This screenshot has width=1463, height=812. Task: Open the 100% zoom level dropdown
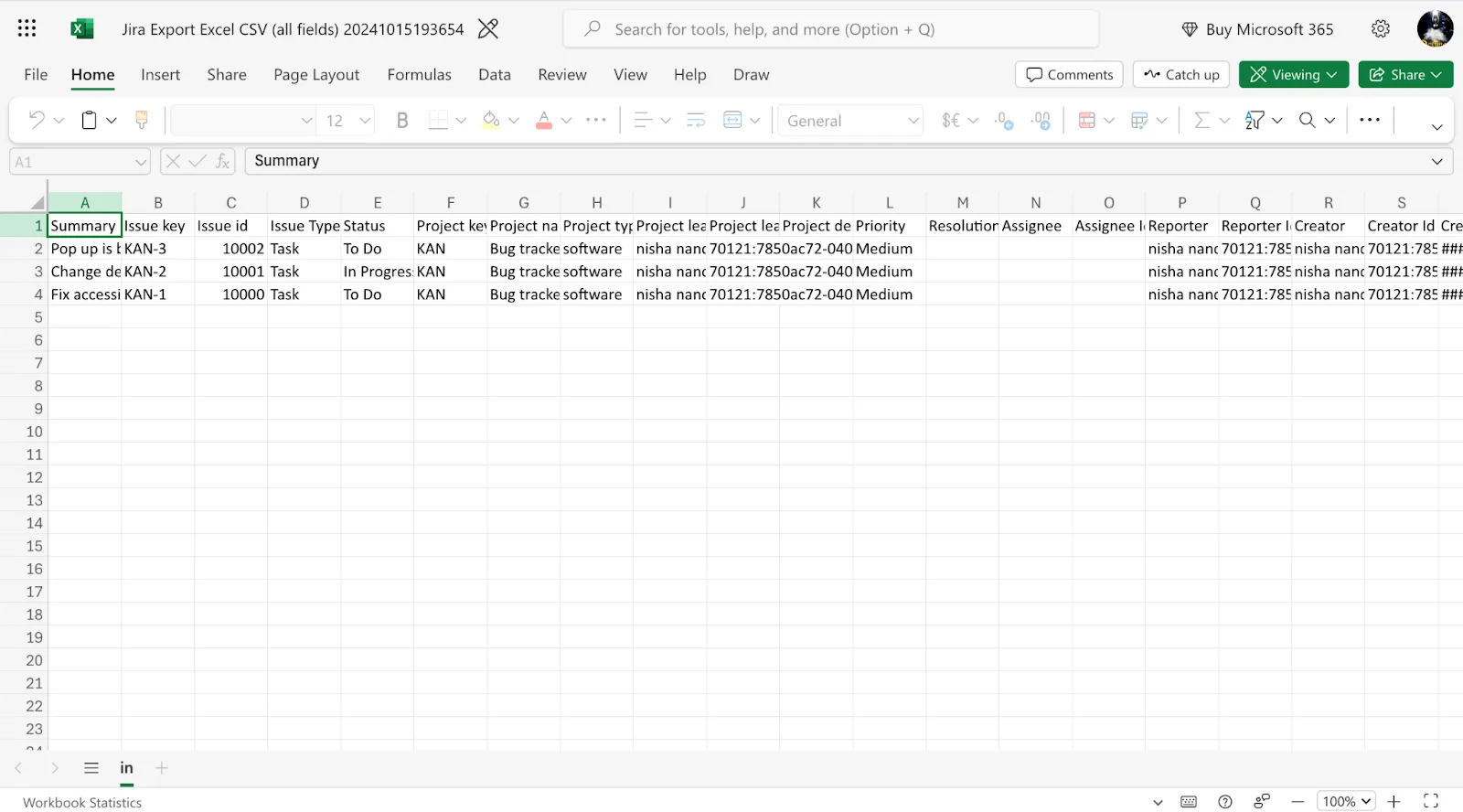pyautogui.click(x=1346, y=801)
